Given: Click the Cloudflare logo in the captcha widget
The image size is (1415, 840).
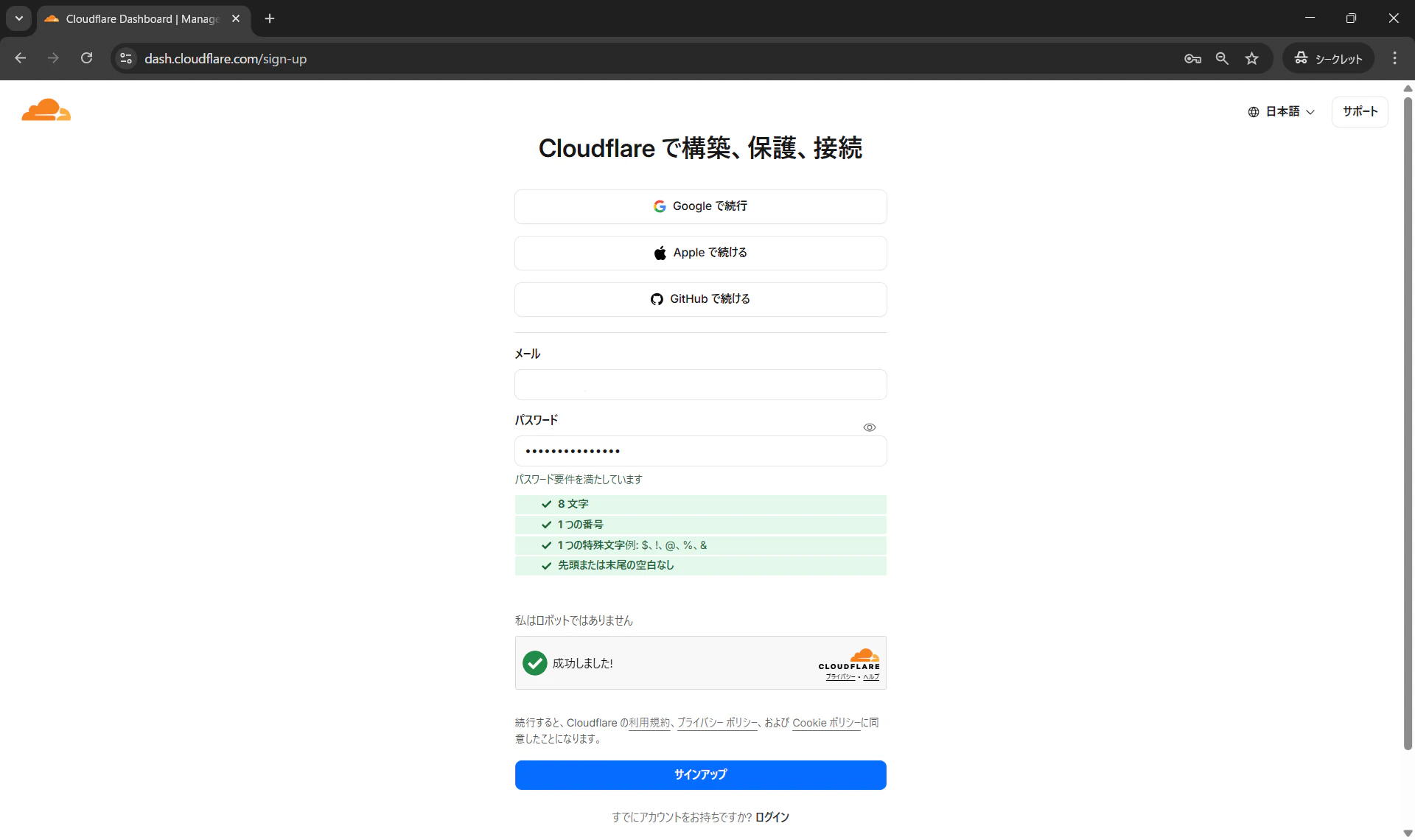Looking at the screenshot, I should tap(849, 659).
